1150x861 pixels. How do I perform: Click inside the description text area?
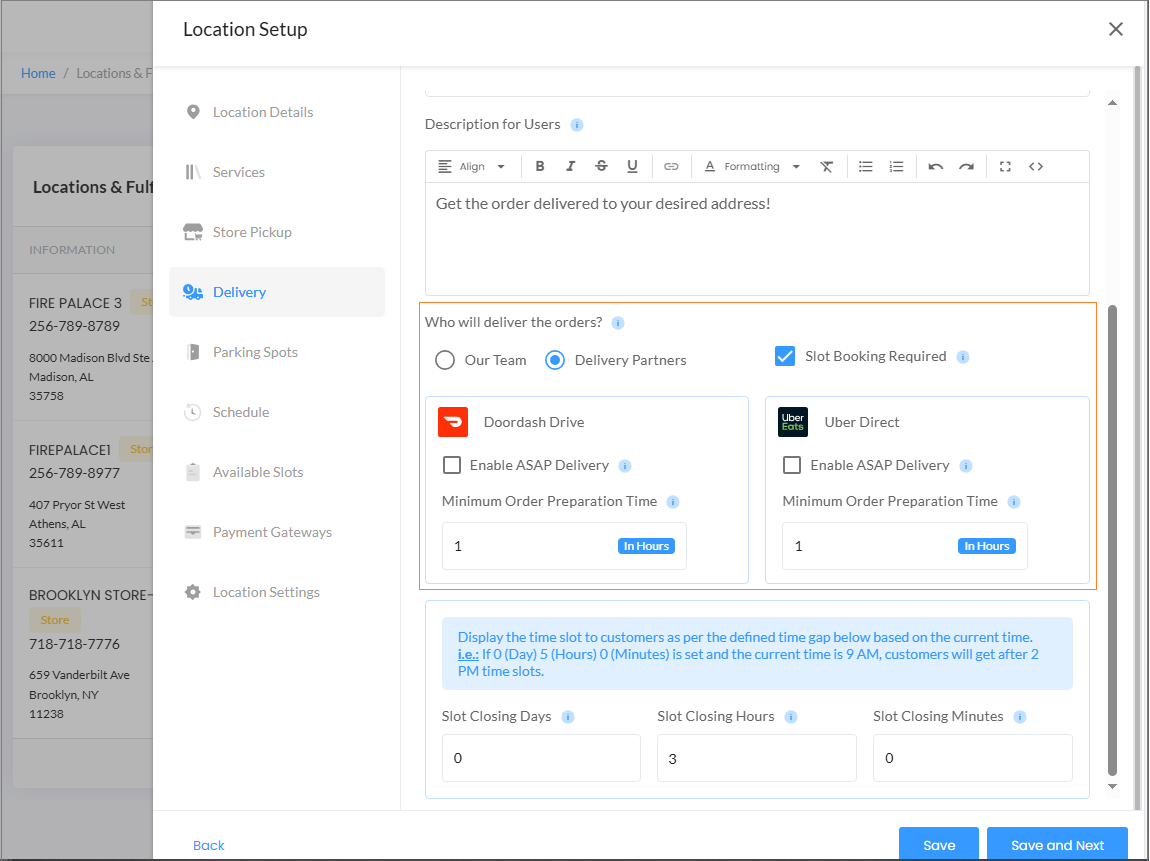point(757,239)
